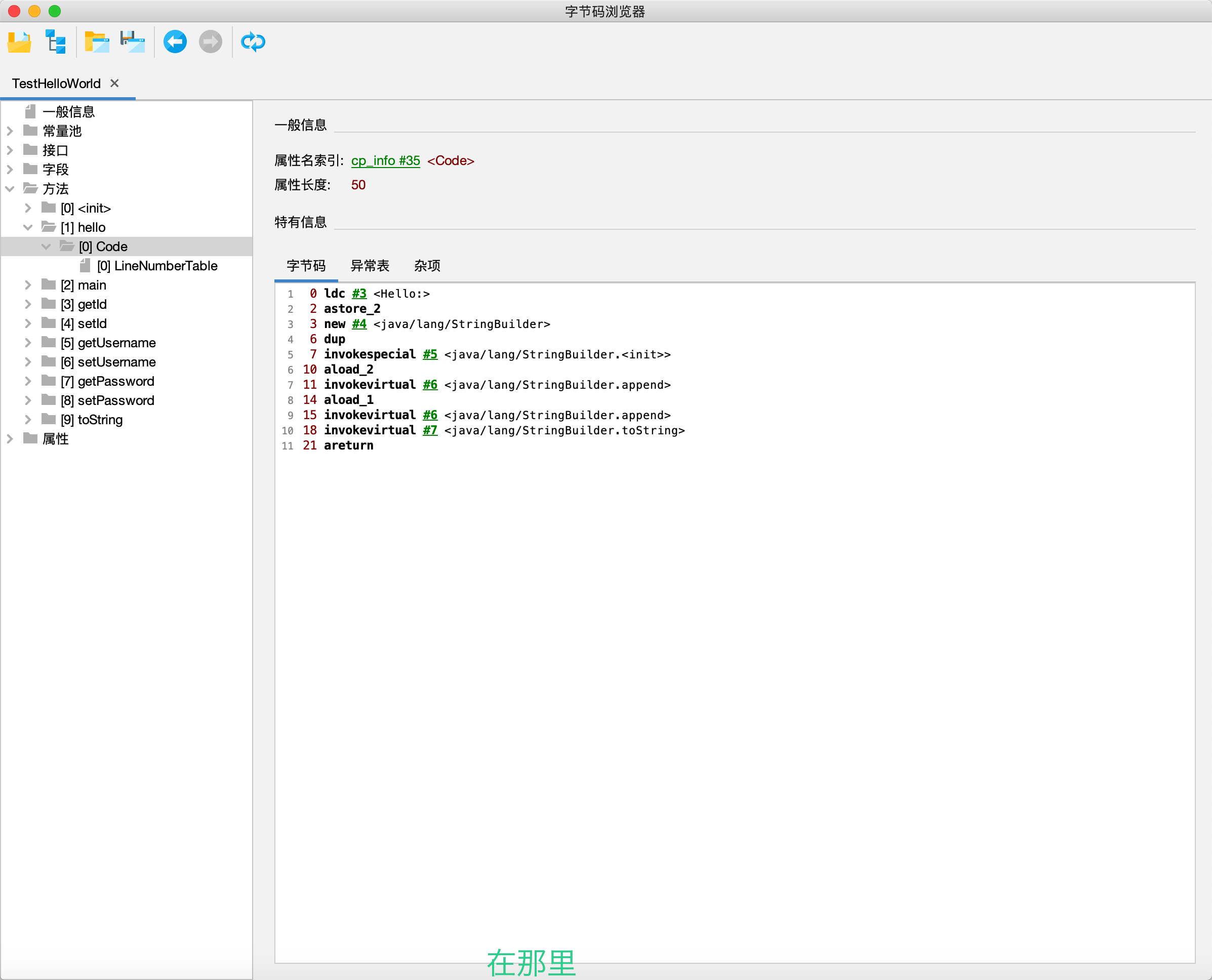Open the workspace folder toolbar icon
The image size is (1212, 980).
coord(97,43)
